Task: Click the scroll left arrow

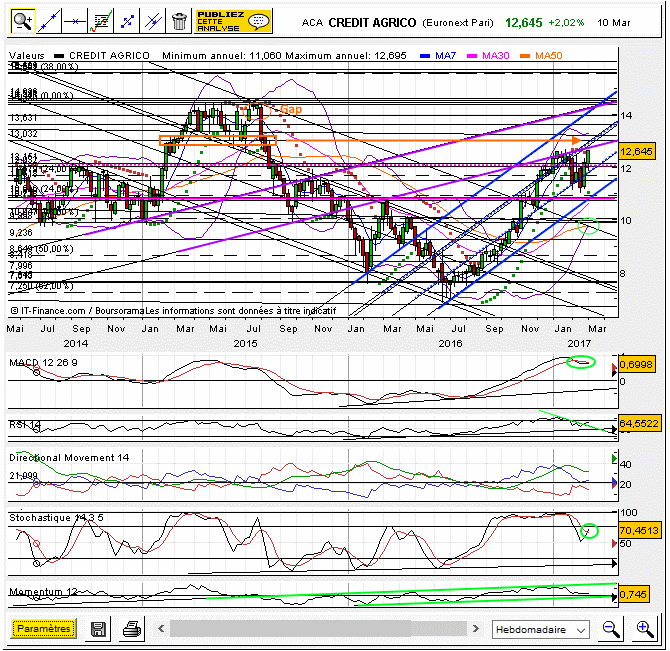Action: click(x=161, y=628)
